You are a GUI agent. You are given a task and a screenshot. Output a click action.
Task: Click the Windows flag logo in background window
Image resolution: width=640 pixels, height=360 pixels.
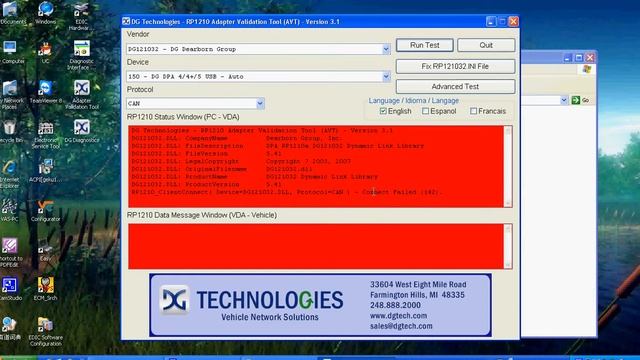(587, 69)
